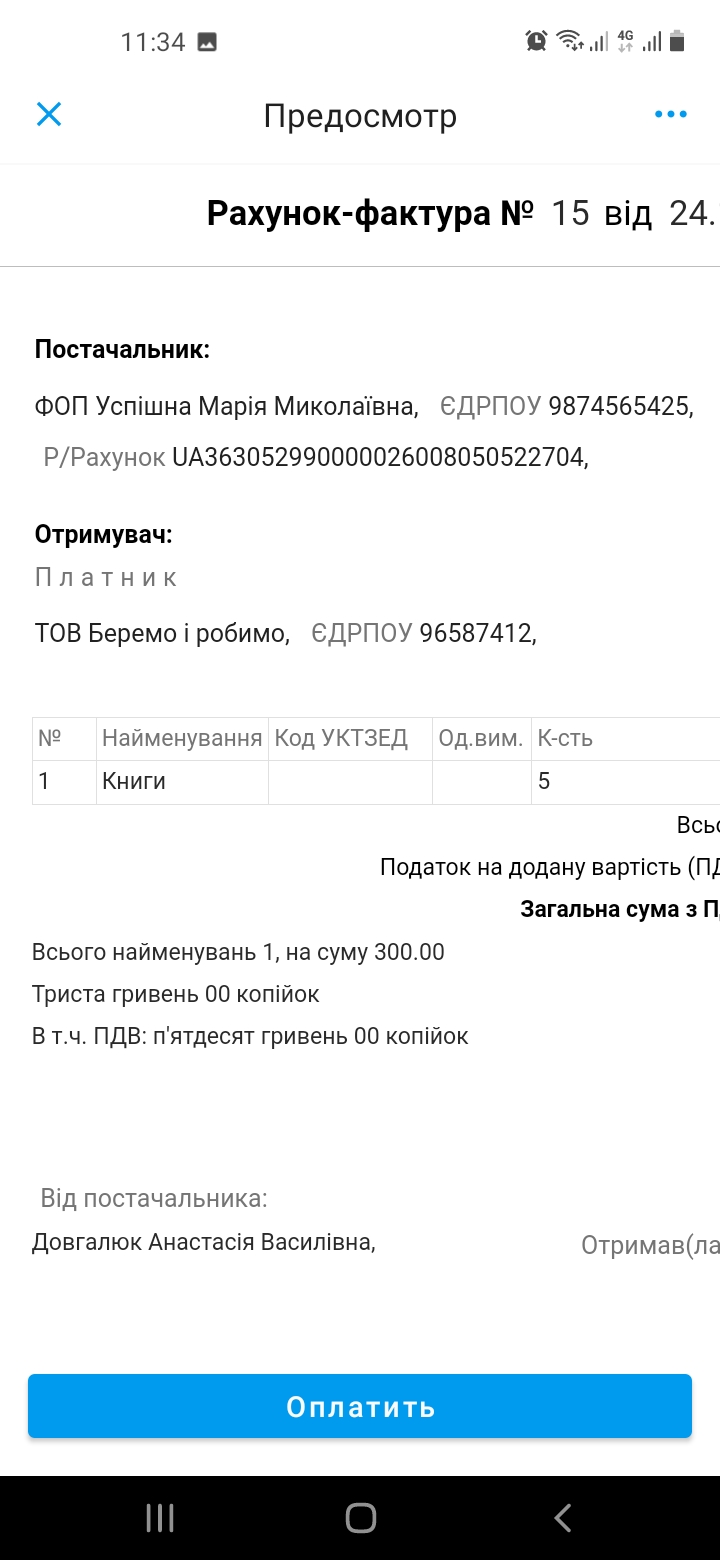Tap the battery status icon
The image size is (720, 1560).
678,41
